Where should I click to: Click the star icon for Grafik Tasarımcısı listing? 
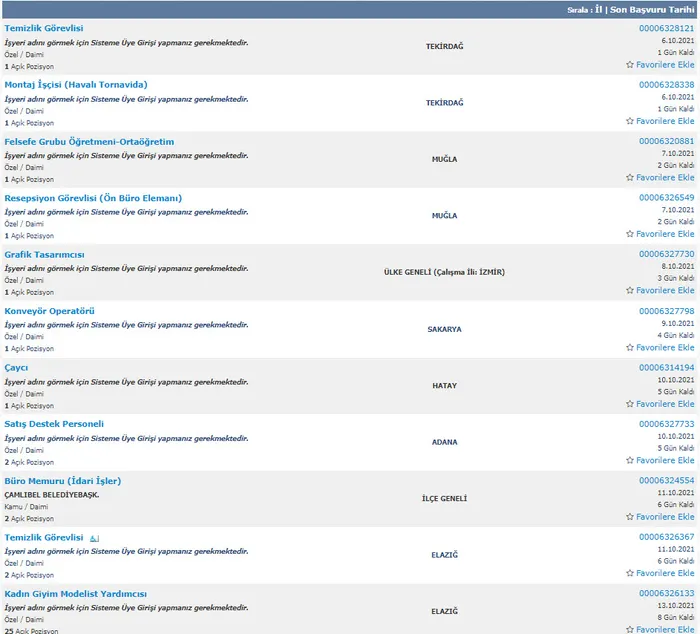pos(630,291)
